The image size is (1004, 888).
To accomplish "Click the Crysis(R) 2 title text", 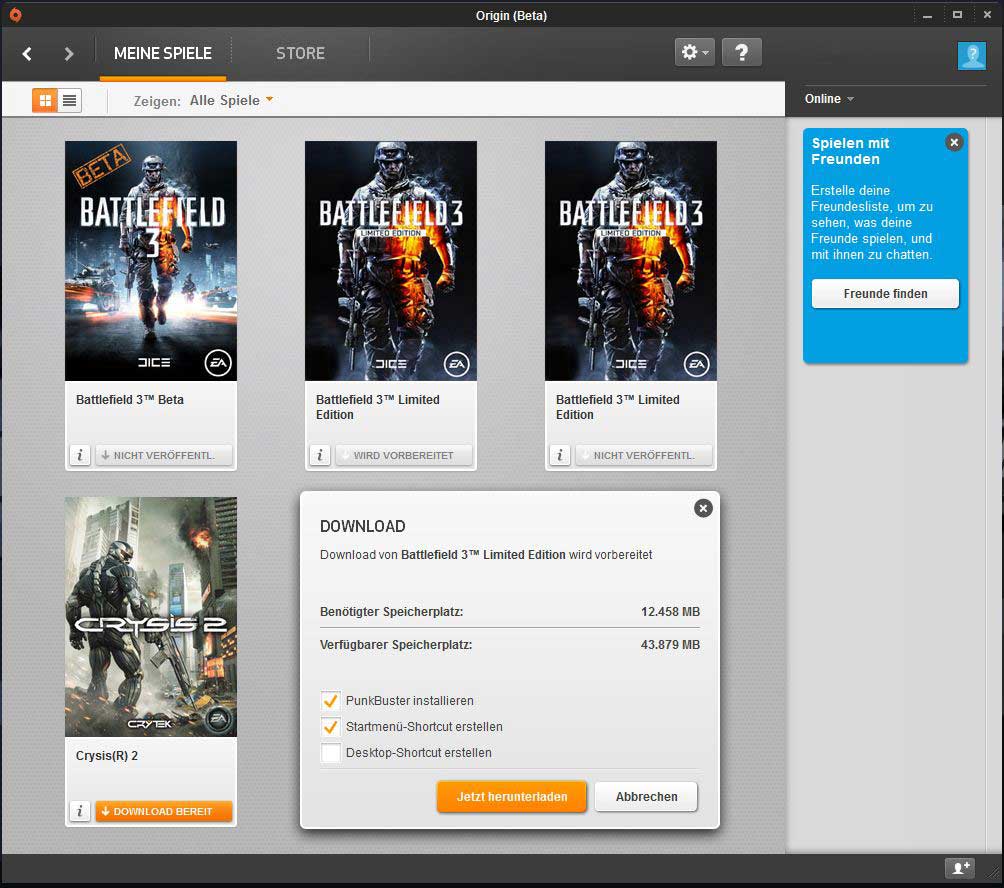I will pos(107,755).
